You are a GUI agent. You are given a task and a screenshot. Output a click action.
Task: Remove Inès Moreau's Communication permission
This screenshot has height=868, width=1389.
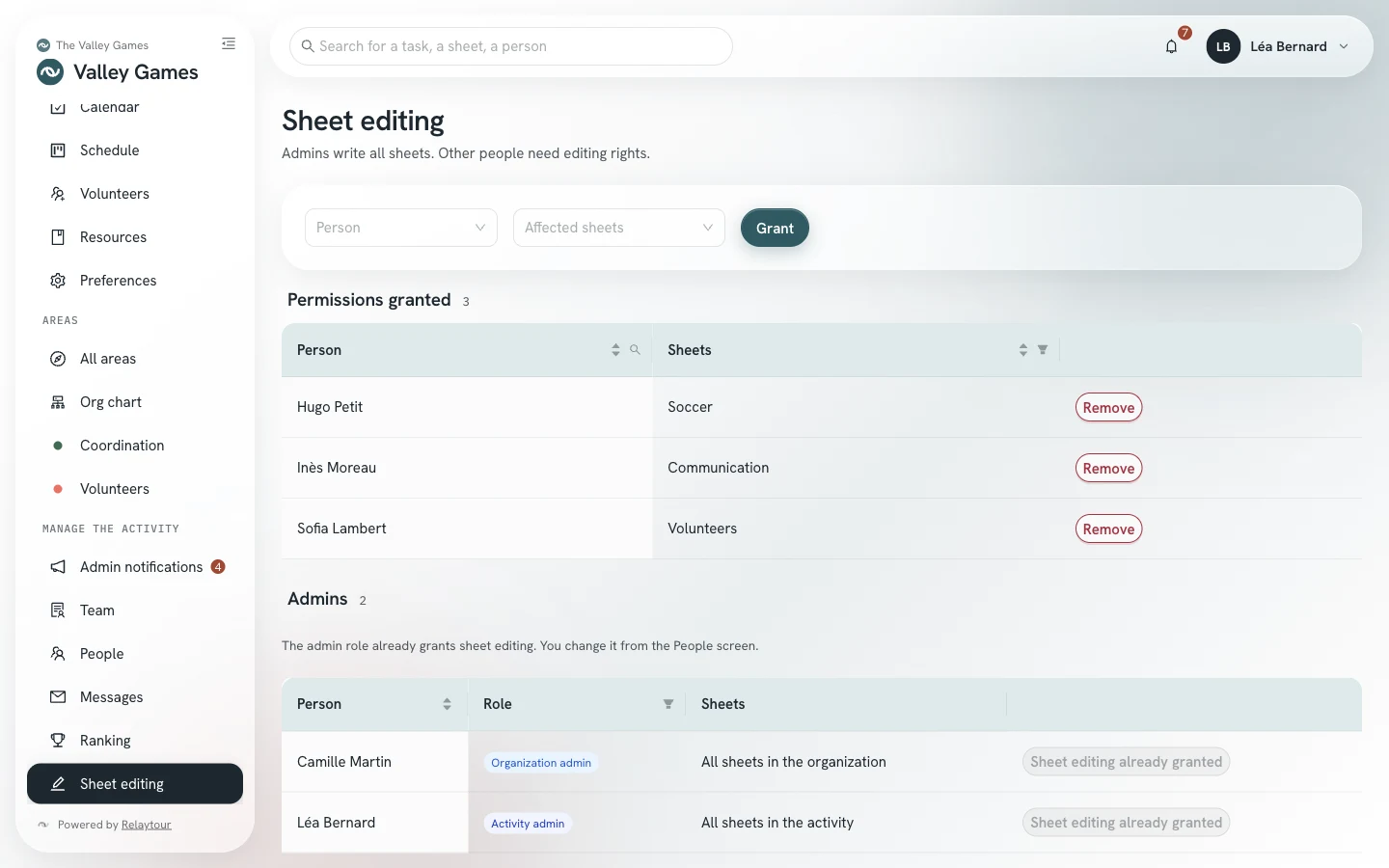(1108, 469)
